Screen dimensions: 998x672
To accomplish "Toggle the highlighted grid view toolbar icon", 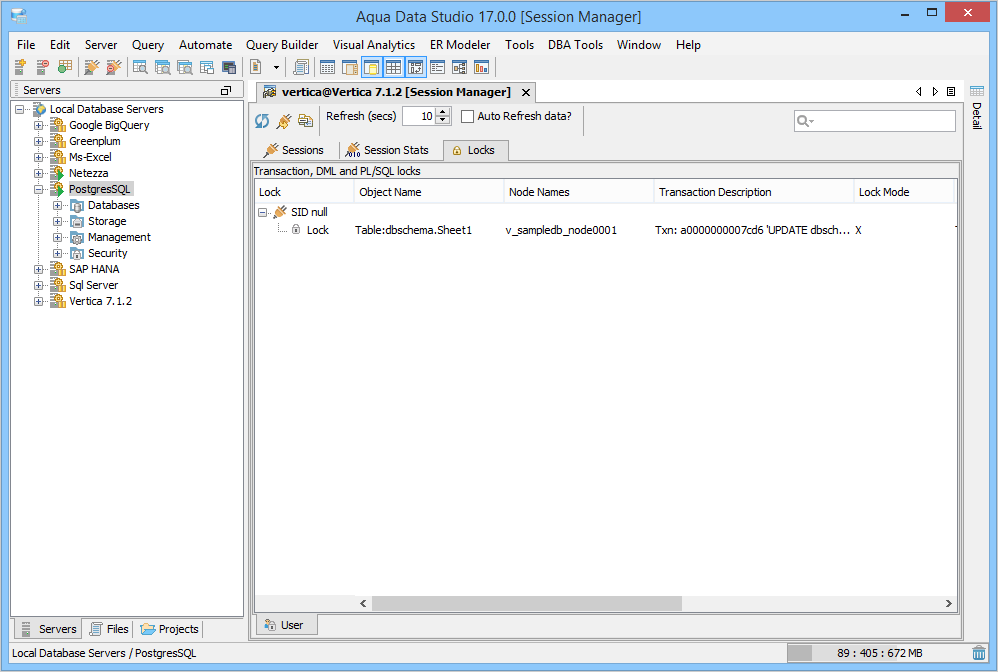I will (x=393, y=67).
